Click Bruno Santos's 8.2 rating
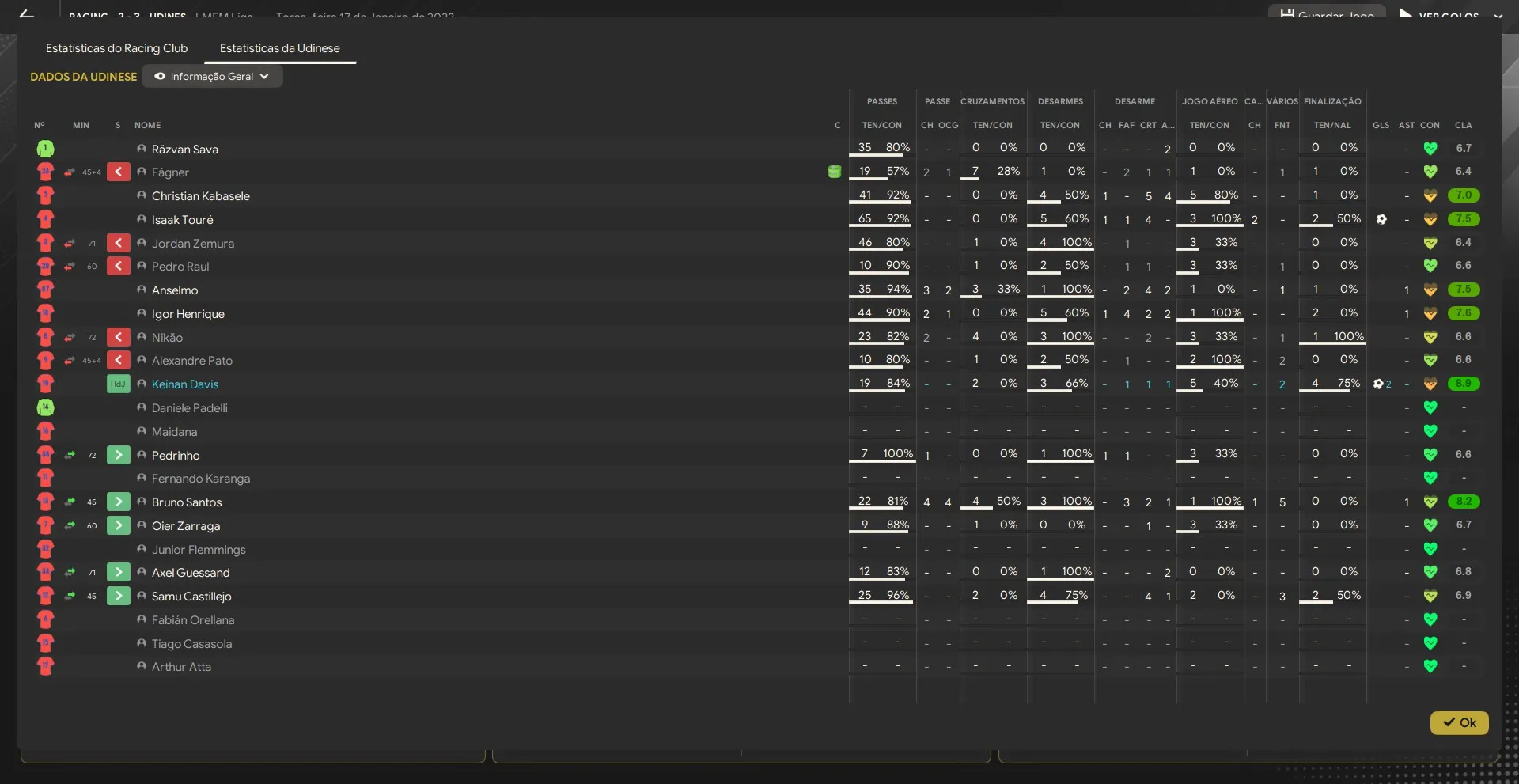 [x=1464, y=502]
